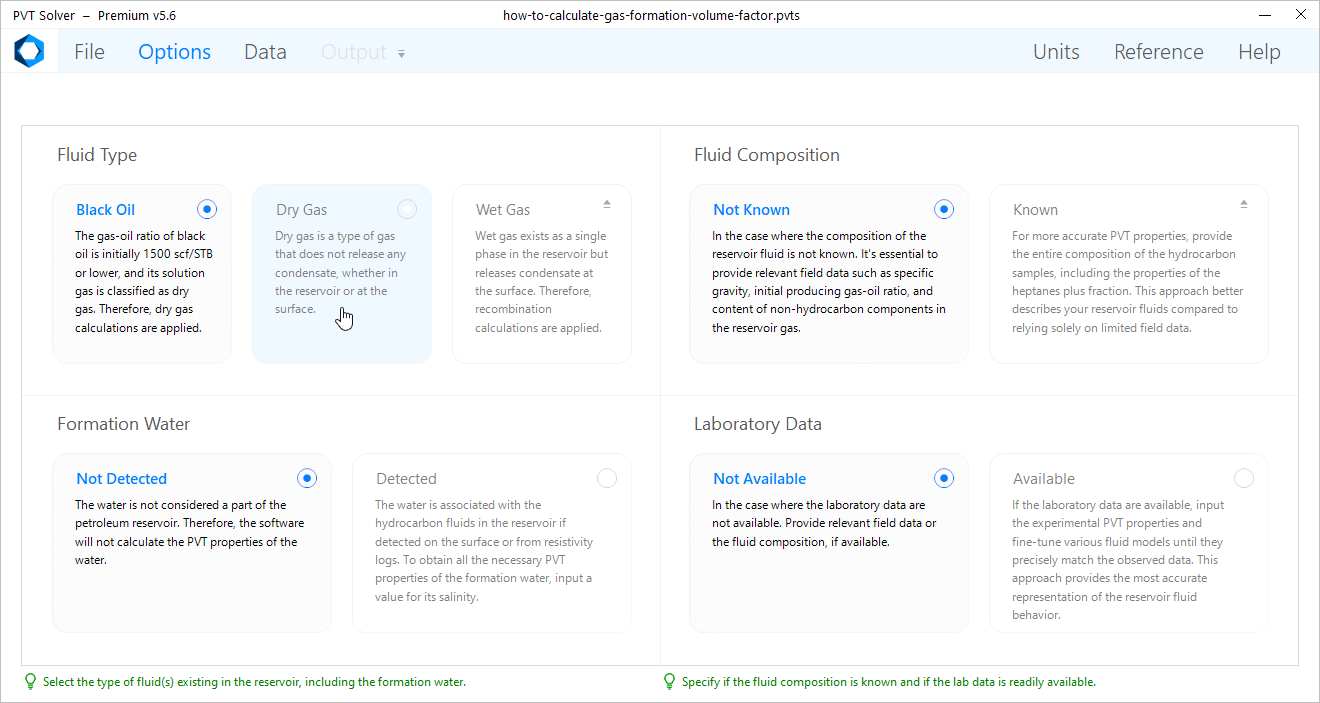This screenshot has height=703, width=1320.
Task: Select the Not Detected radio button
Action: point(307,478)
